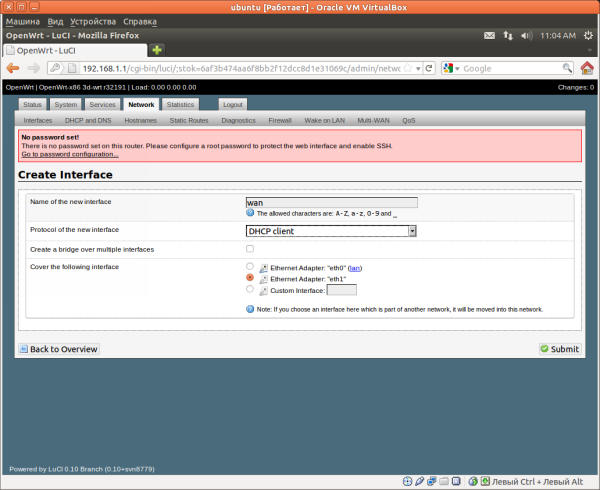Open the Statistics tab
This screenshot has width=600, height=490.
pyautogui.click(x=180, y=104)
